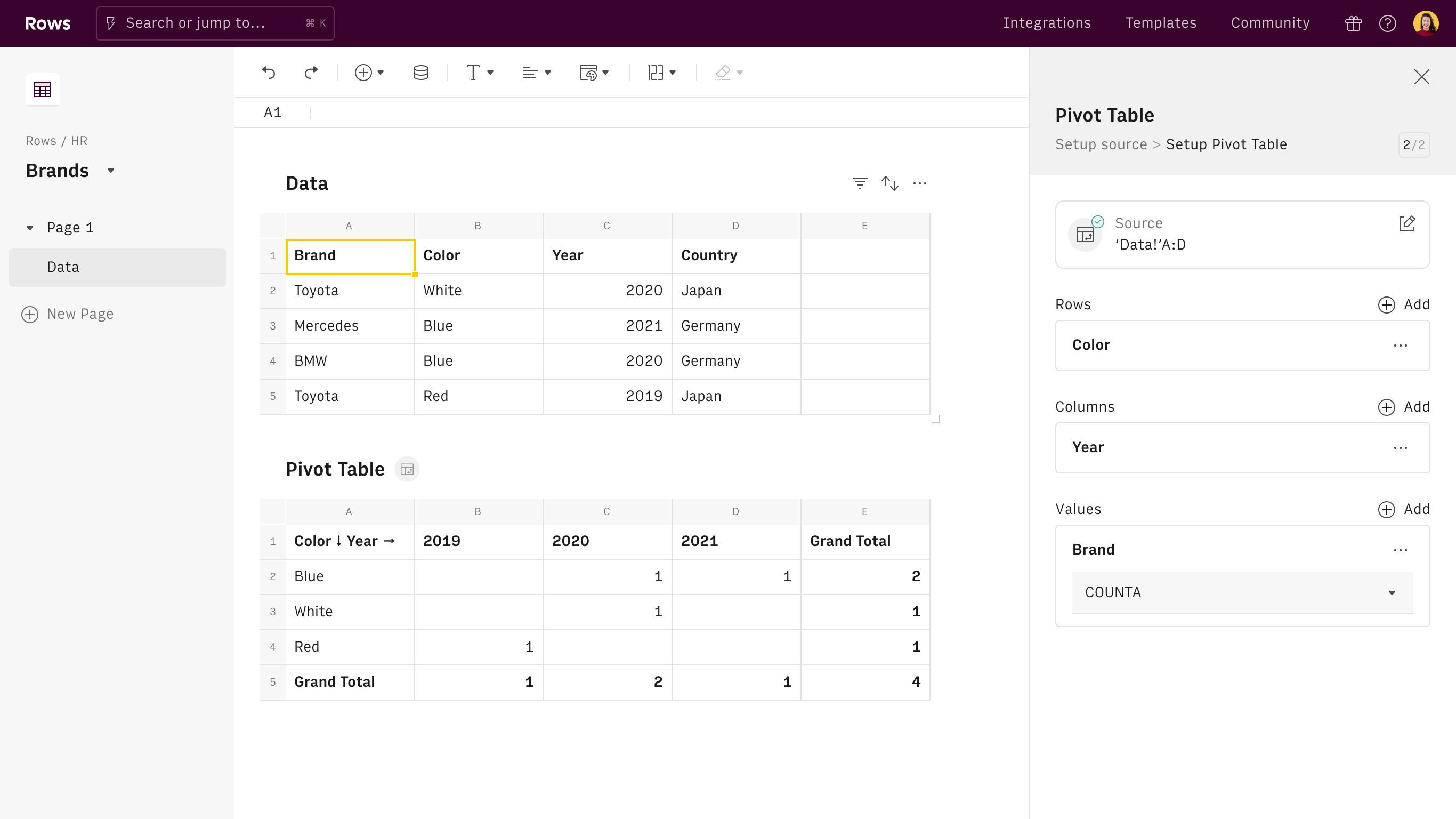1456x819 pixels.
Task: Open more options for Year column field
Action: click(1400, 448)
